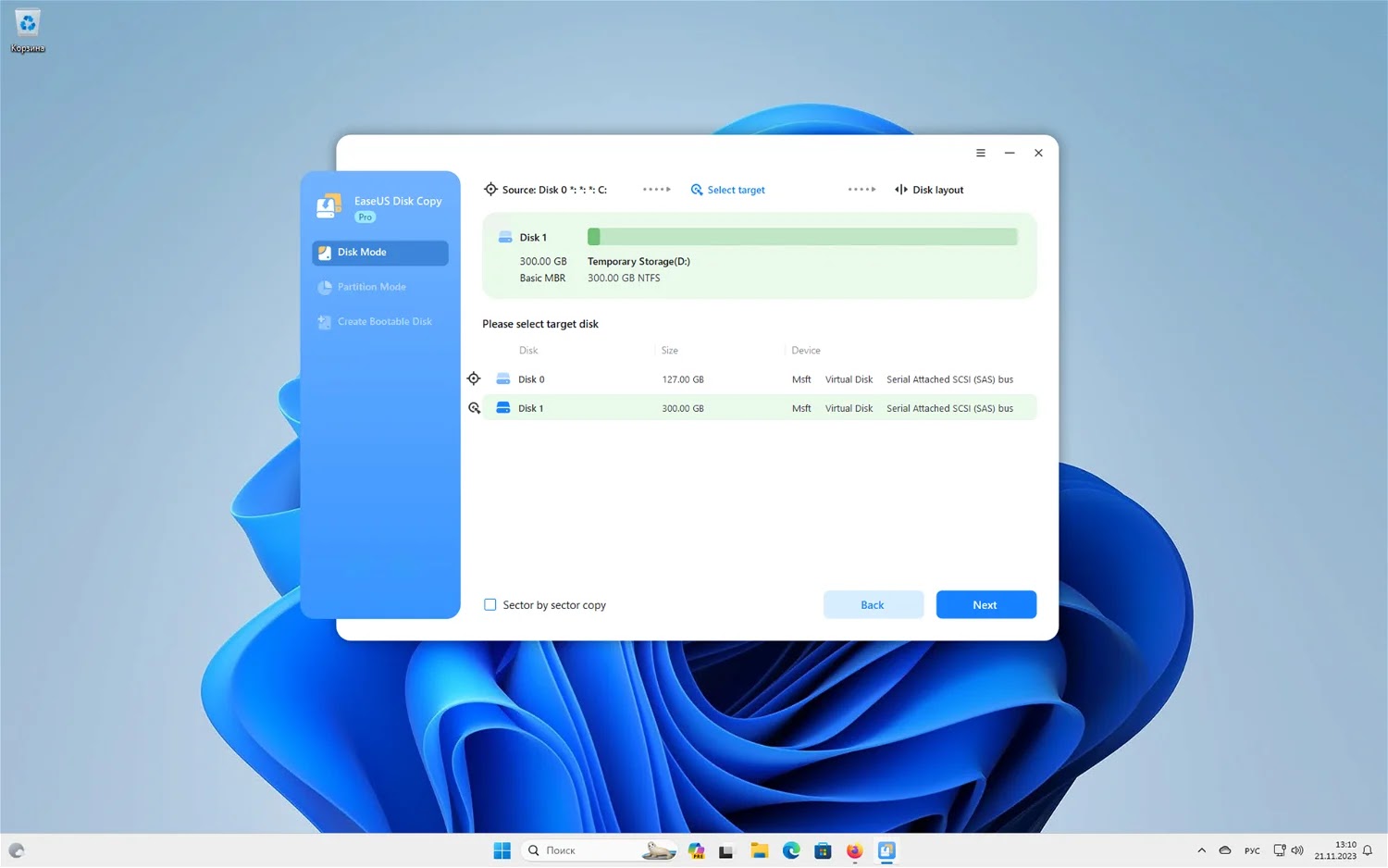Click 127.00 GB size value
Image resolution: width=1388 pixels, height=868 pixels.
(x=683, y=379)
